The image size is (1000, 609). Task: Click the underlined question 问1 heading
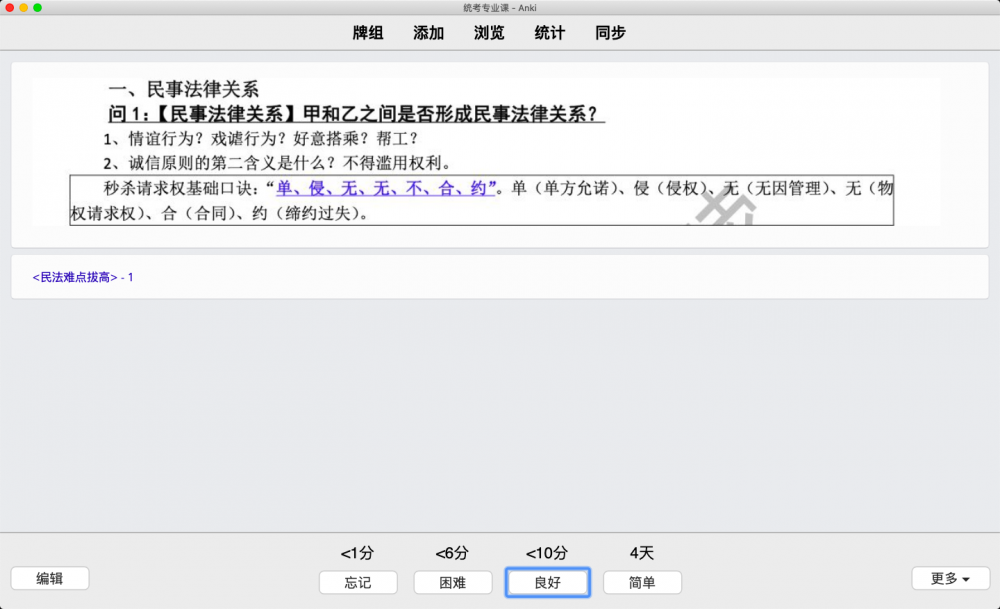point(356,114)
